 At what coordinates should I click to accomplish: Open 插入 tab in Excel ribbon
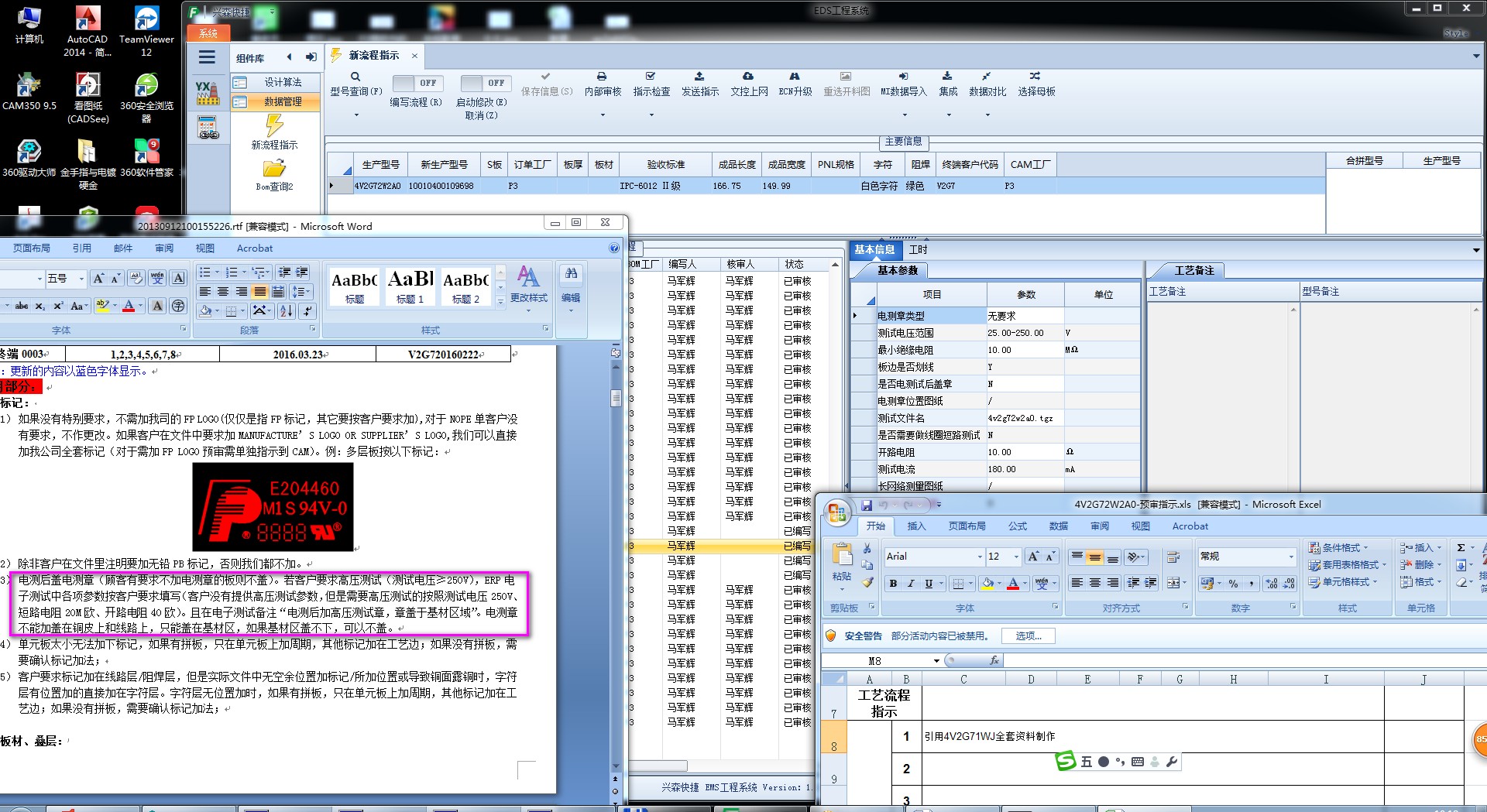pyautogui.click(x=916, y=526)
